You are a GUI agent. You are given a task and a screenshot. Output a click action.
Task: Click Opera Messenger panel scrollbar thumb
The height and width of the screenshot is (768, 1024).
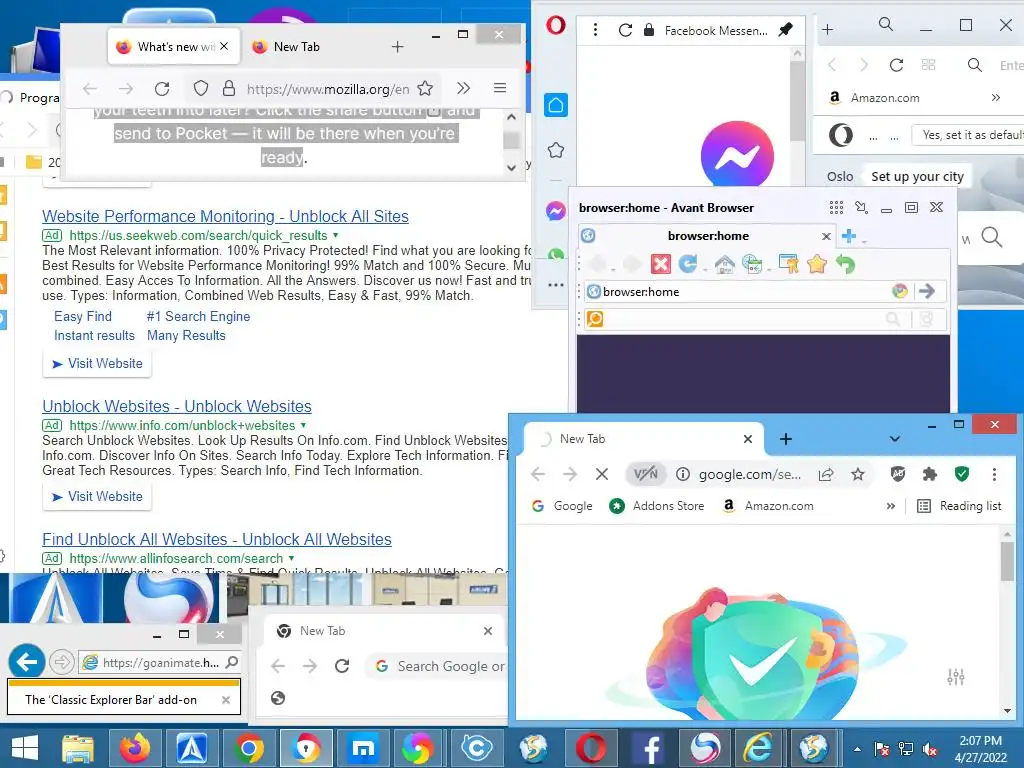796,103
